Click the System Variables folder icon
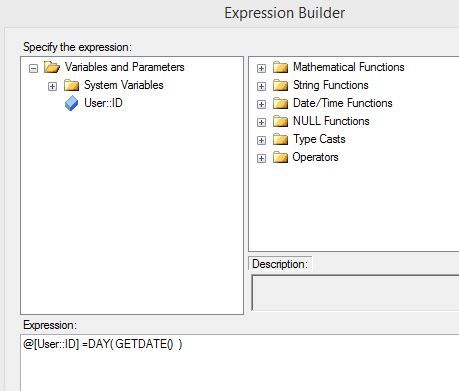 71,85
